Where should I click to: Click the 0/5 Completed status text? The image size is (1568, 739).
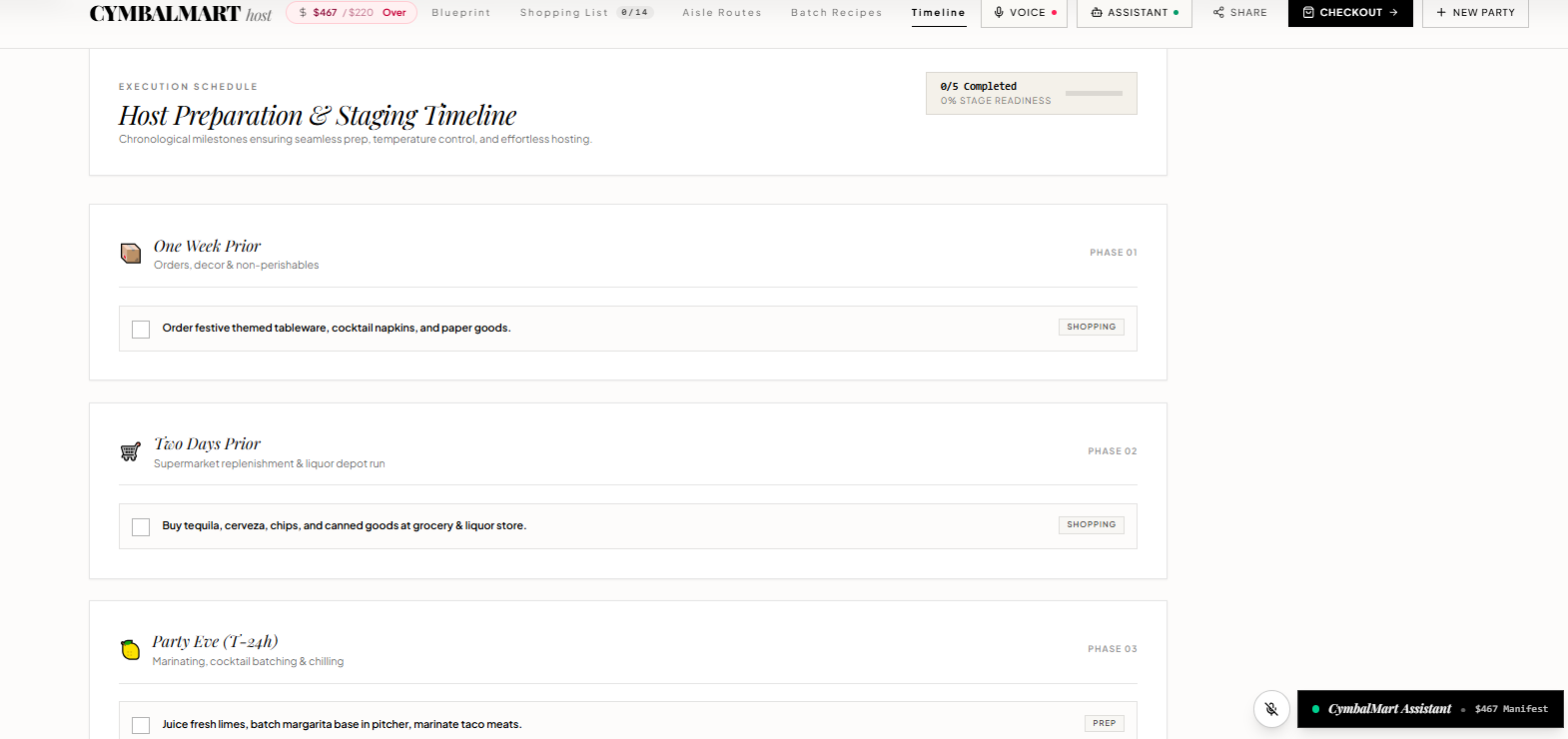tap(978, 87)
